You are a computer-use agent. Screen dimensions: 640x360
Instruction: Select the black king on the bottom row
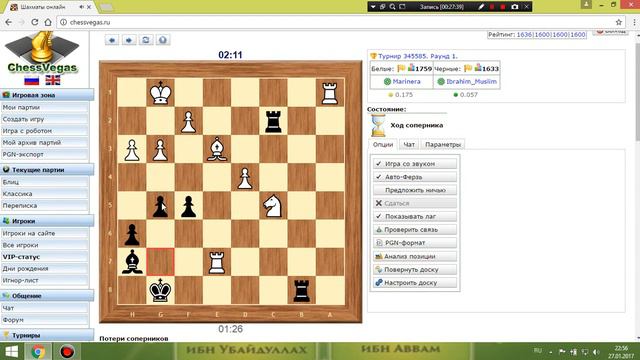click(160, 290)
